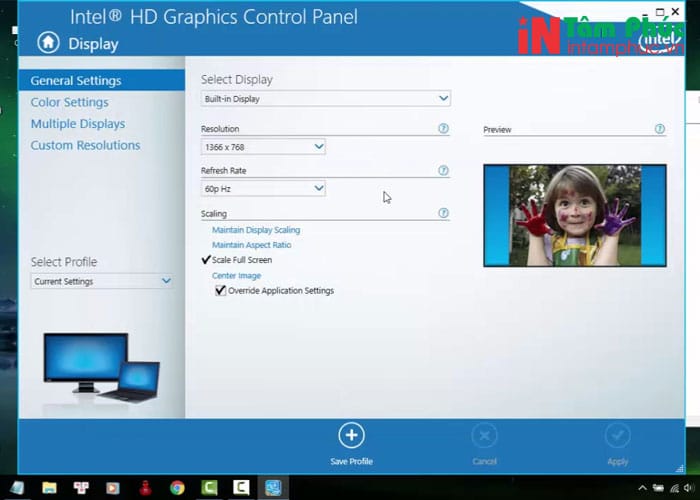
Task: Select Scale Full Screen option
Action: (242, 260)
